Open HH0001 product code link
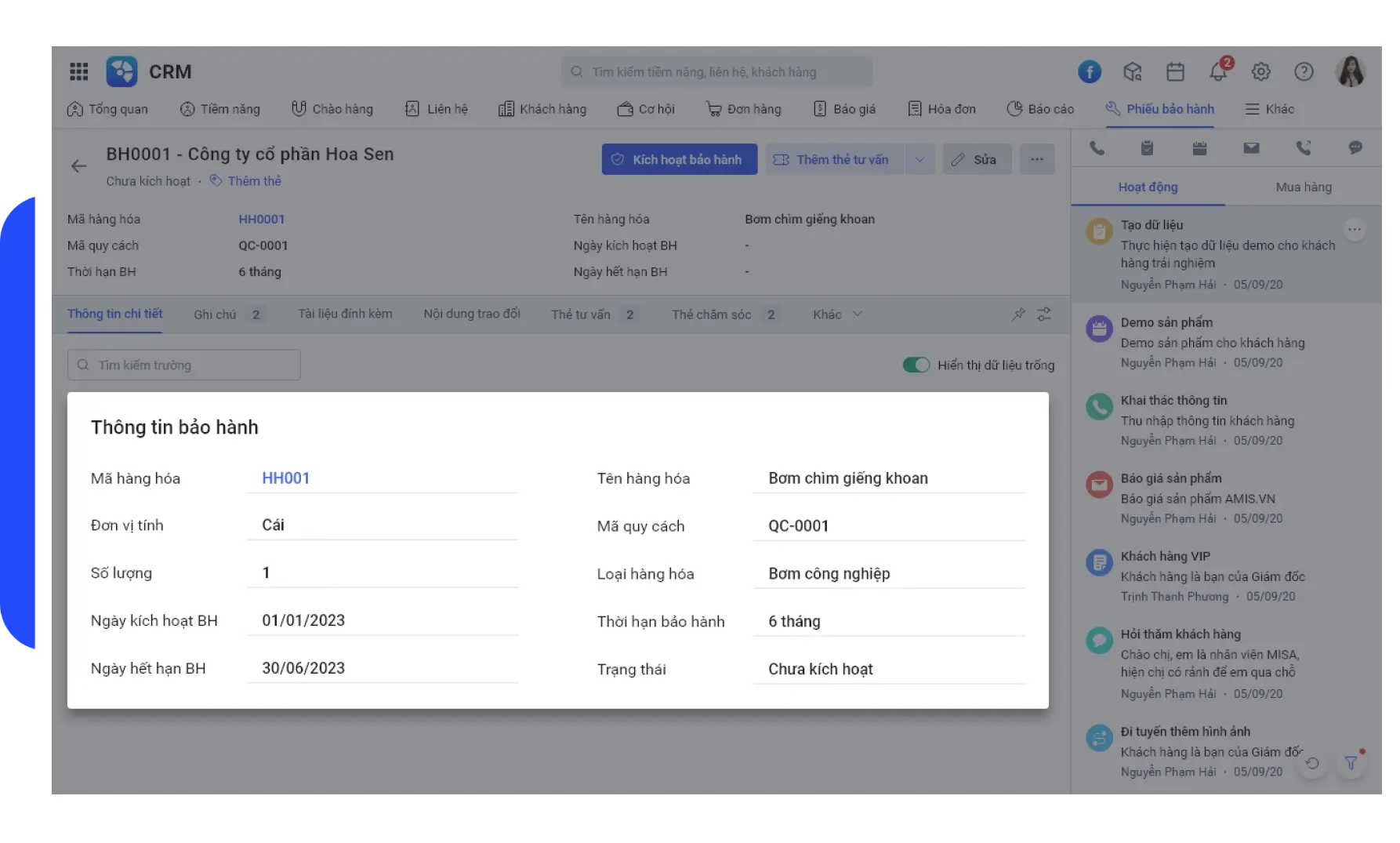This screenshot has height=843, width=1400. coord(262,219)
